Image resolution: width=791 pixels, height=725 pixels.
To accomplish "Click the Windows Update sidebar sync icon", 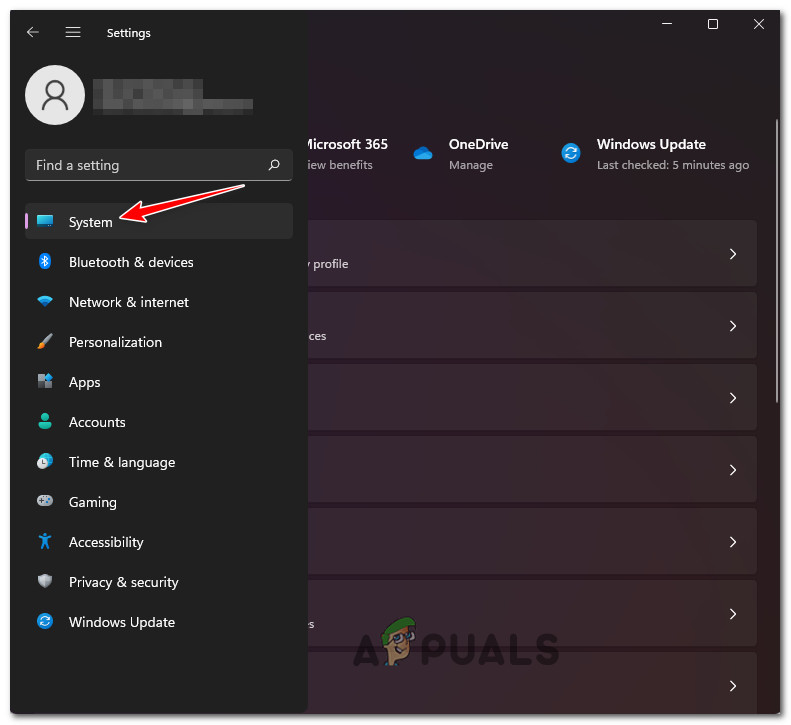I will pos(45,621).
